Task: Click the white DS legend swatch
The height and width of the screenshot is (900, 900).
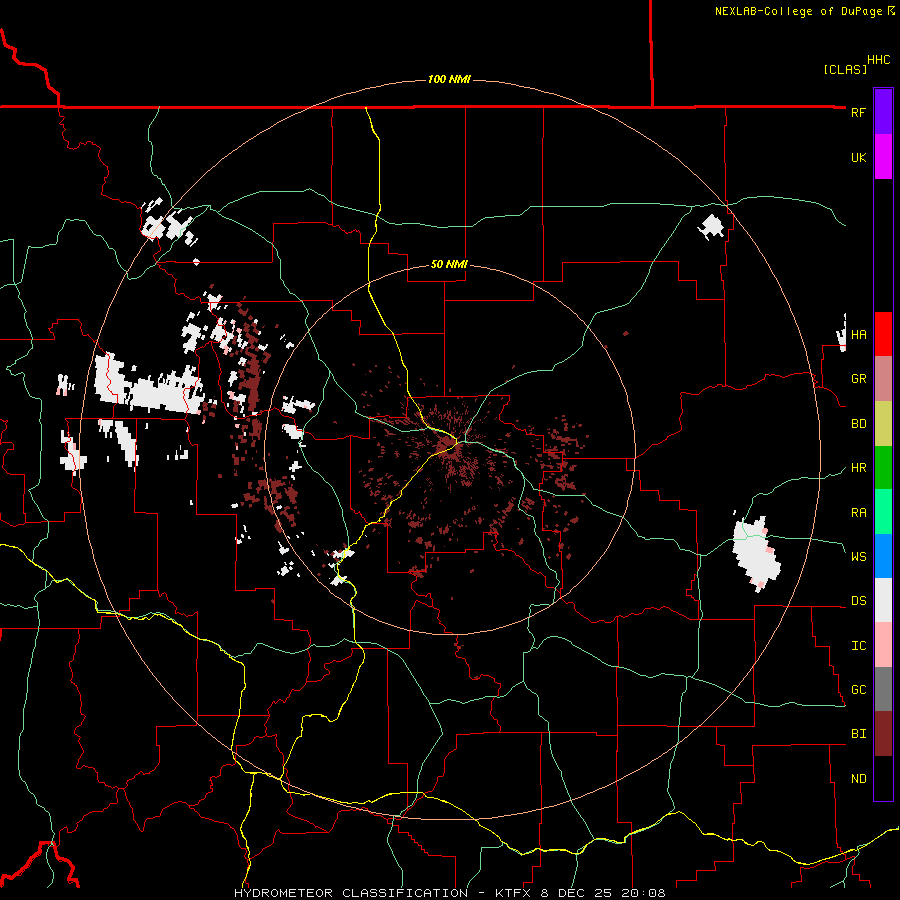Action: pos(883,600)
